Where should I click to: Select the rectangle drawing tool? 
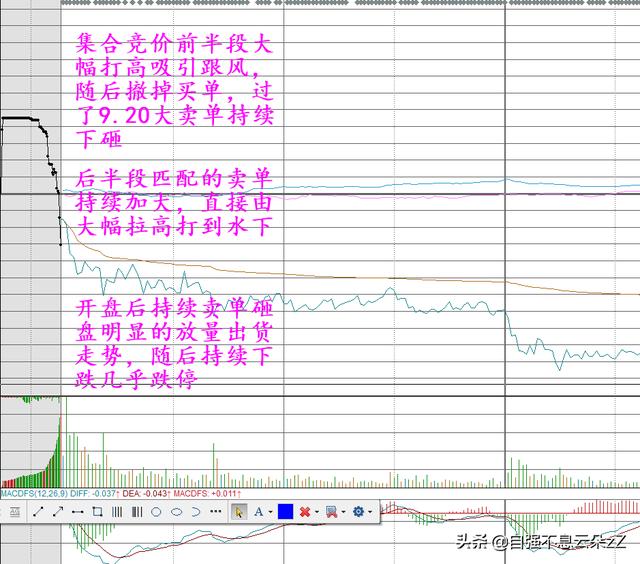(x=97, y=511)
